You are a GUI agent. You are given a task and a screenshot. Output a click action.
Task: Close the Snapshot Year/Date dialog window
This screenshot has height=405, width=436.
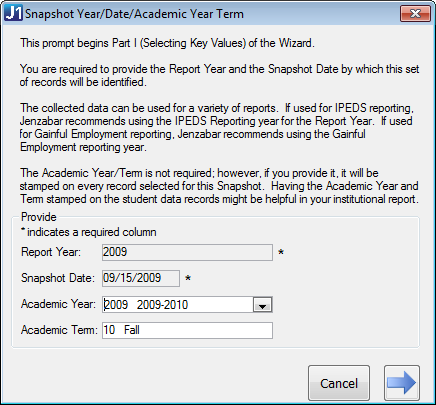point(415,14)
